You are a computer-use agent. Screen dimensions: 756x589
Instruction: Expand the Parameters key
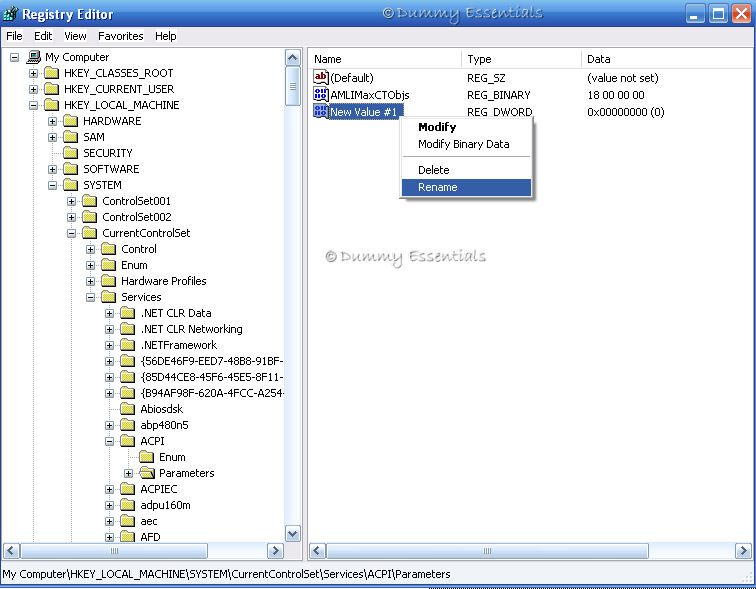[x=128, y=473]
